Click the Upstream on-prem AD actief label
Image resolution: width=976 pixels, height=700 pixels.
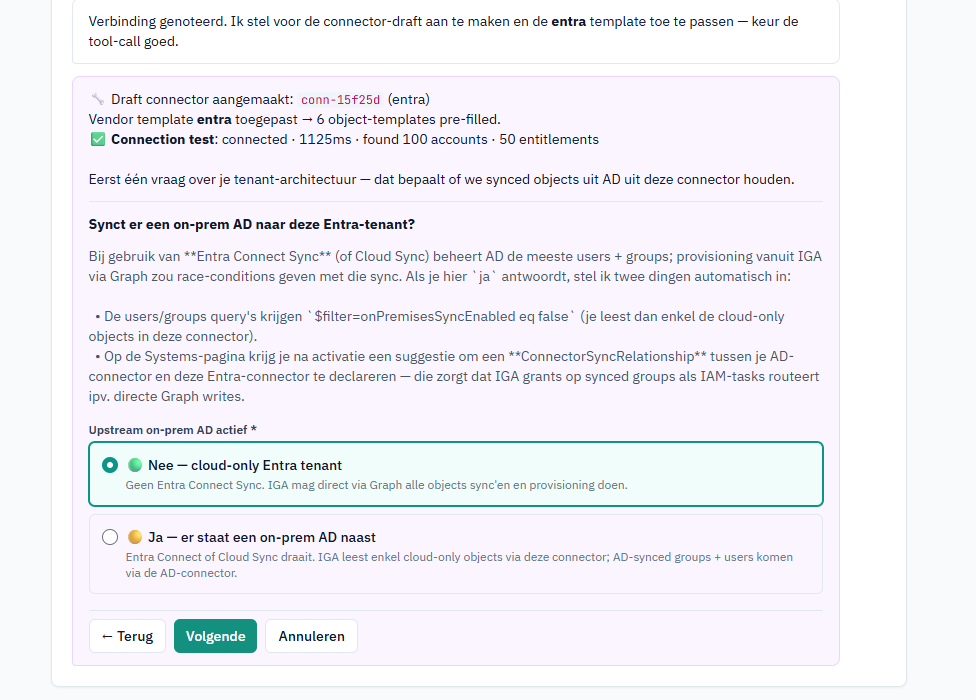coord(172,430)
